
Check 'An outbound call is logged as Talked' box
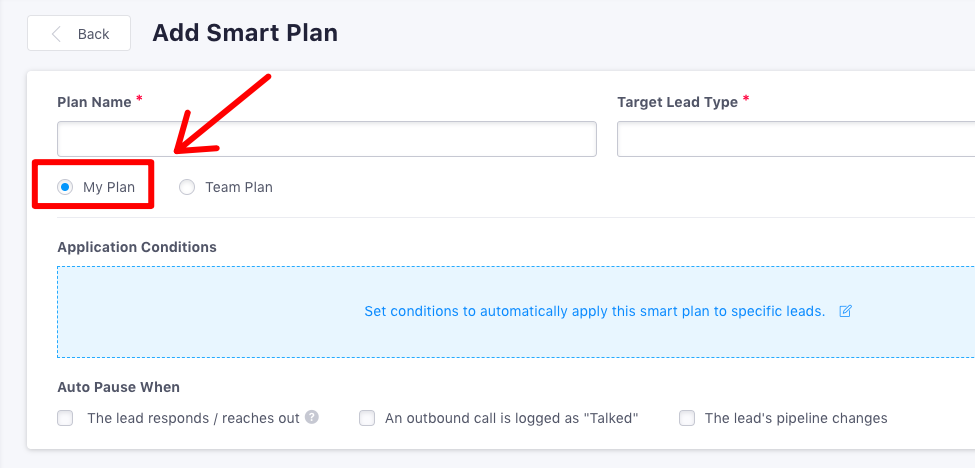pos(367,418)
